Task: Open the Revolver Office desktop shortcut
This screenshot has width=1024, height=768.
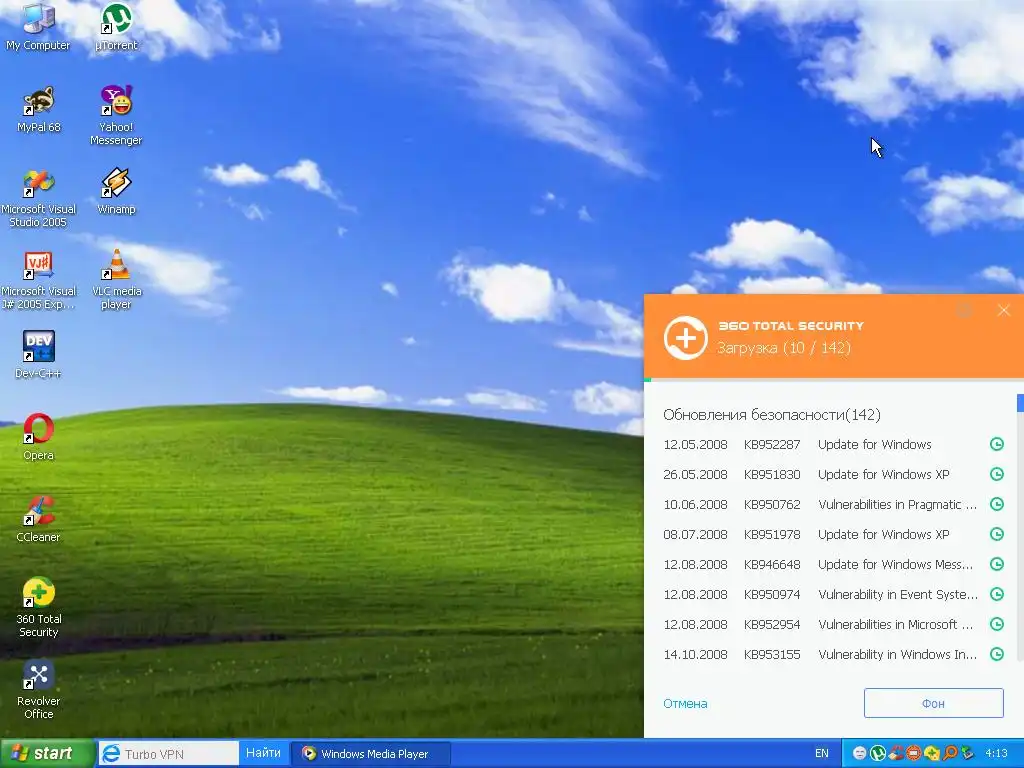Action: tap(38, 689)
